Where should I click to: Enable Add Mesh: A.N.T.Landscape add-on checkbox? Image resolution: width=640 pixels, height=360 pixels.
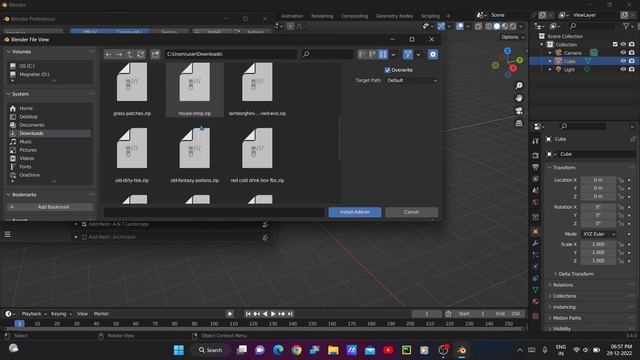pos(84,224)
